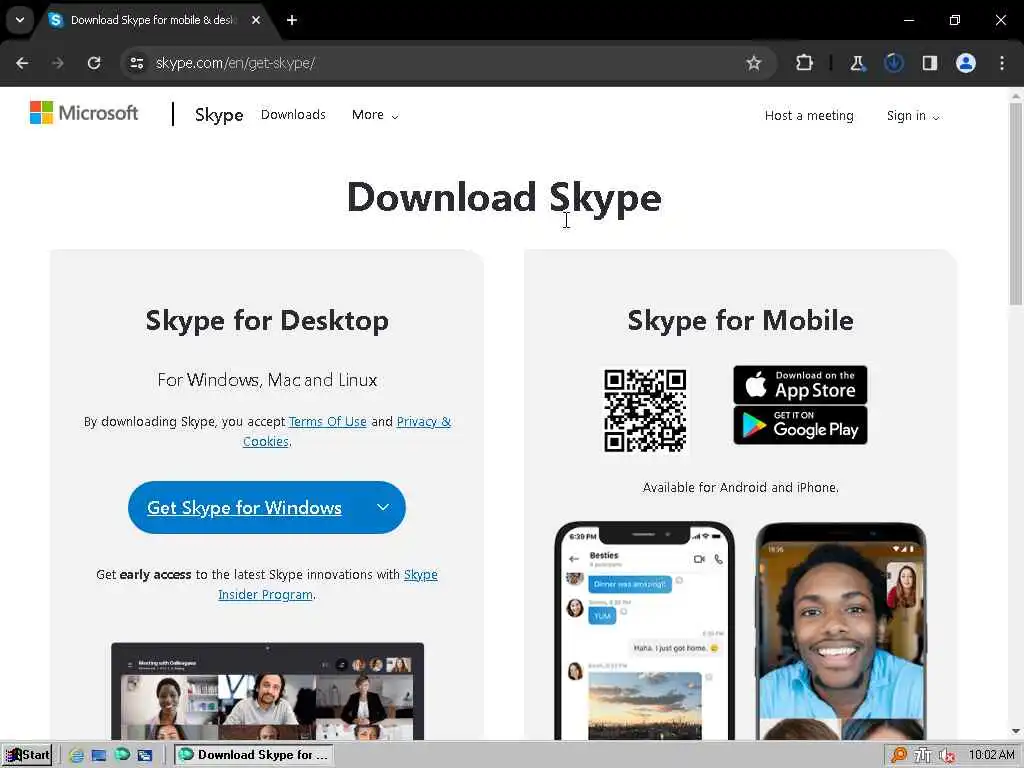The image size is (1024, 768).
Task: Launch Internet Explorer from quick launch
Action: [76, 755]
